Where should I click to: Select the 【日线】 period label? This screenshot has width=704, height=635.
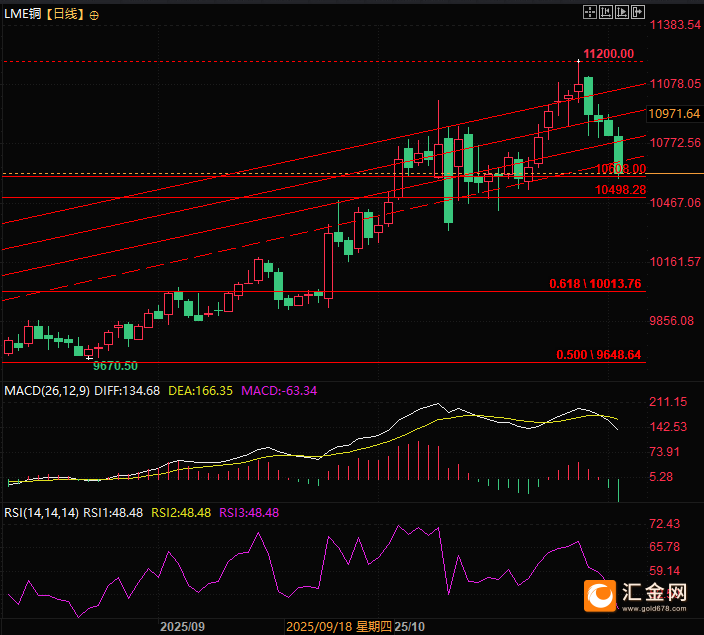click(66, 14)
